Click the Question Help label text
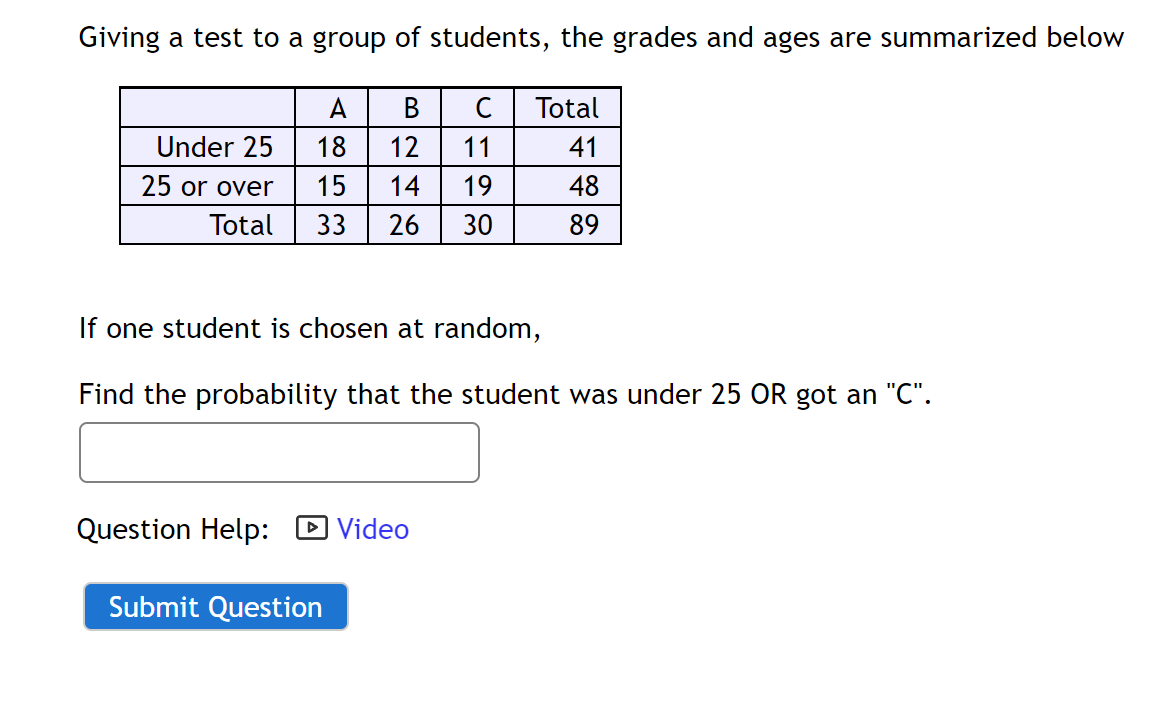Image resolution: width=1165 pixels, height=713 pixels. (x=170, y=528)
